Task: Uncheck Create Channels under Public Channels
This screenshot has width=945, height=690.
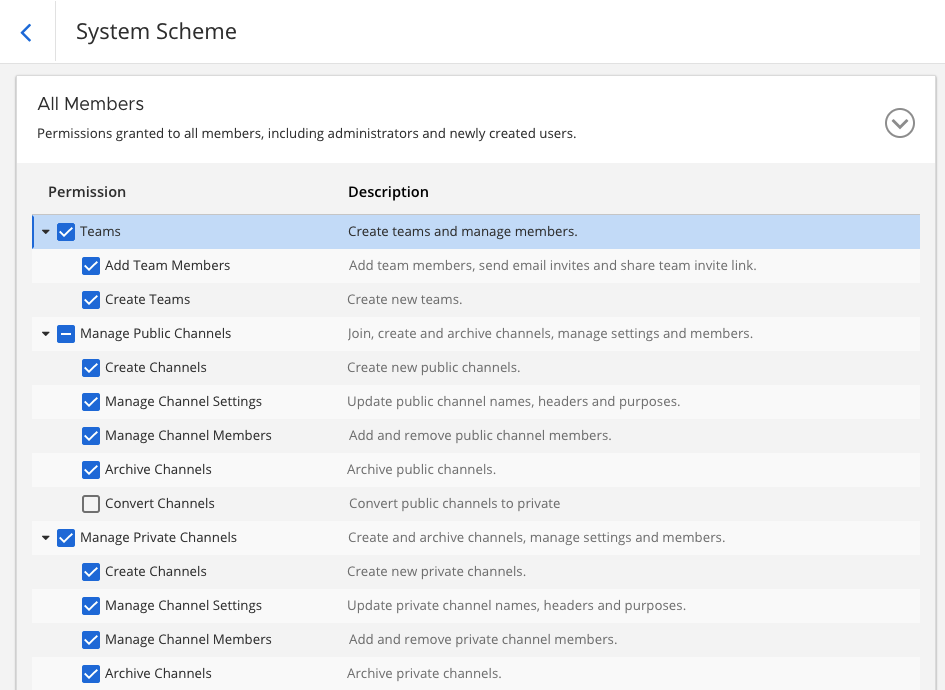Action: tap(91, 368)
